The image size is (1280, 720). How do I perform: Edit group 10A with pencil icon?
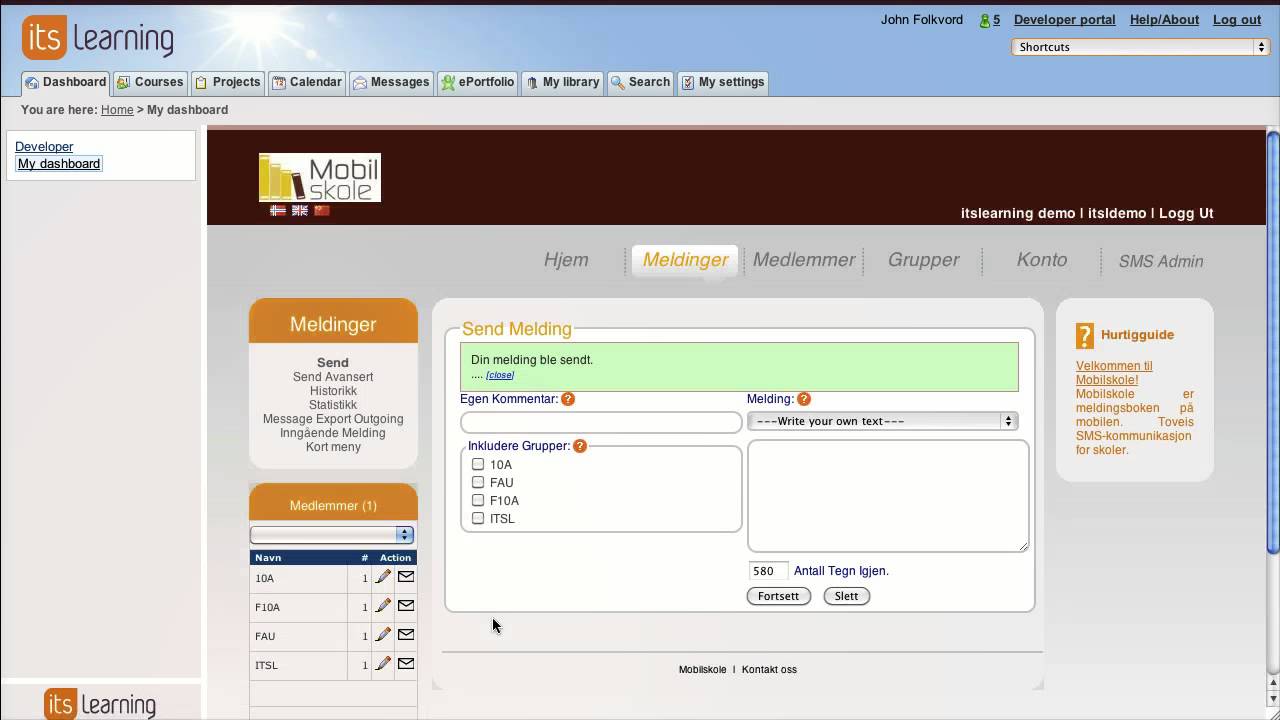(x=383, y=577)
